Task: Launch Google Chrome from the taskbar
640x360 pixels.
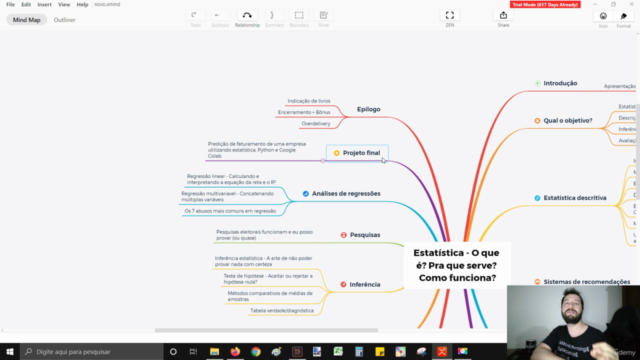Action: pos(256,351)
